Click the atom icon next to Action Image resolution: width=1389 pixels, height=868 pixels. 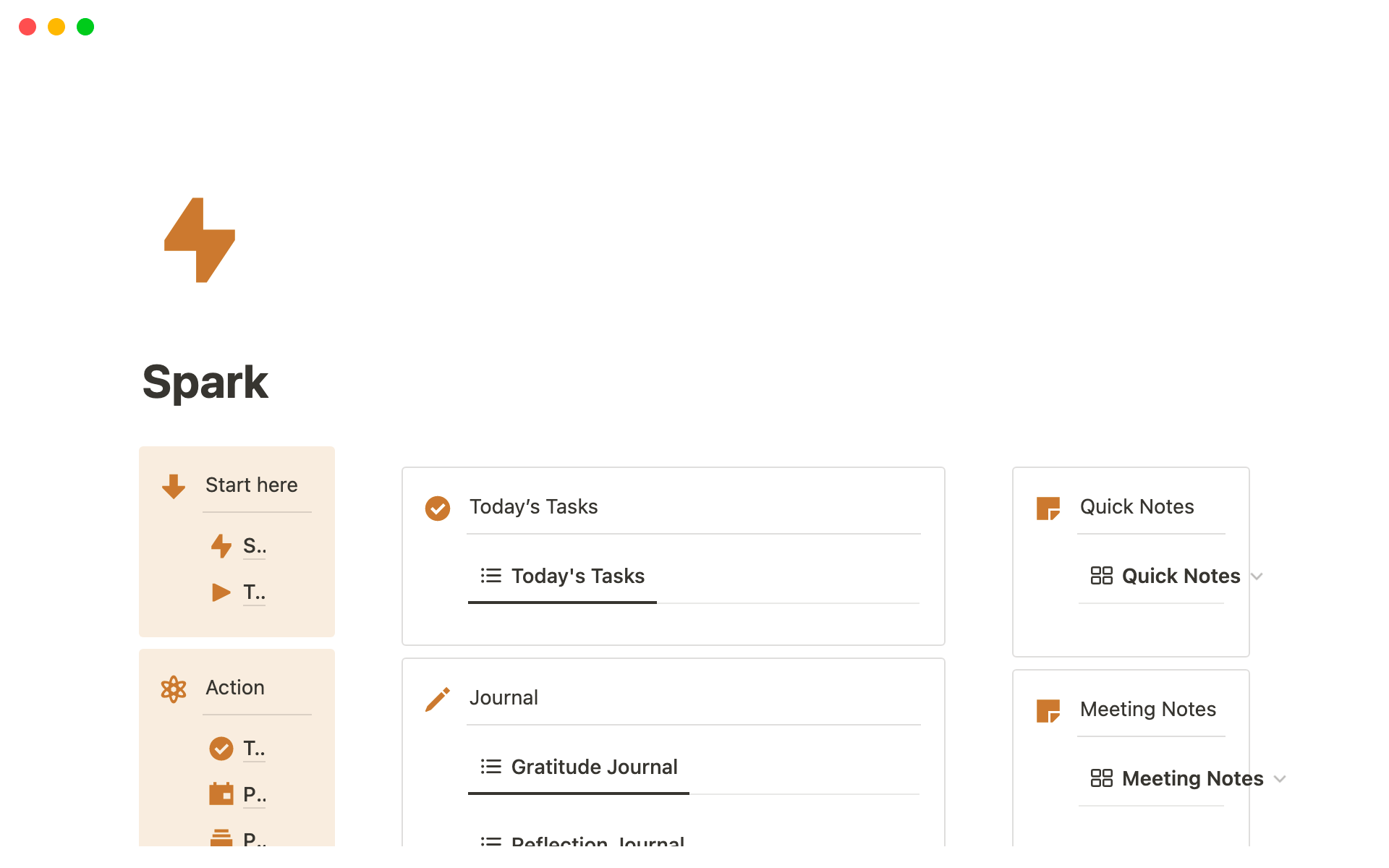[x=174, y=689]
